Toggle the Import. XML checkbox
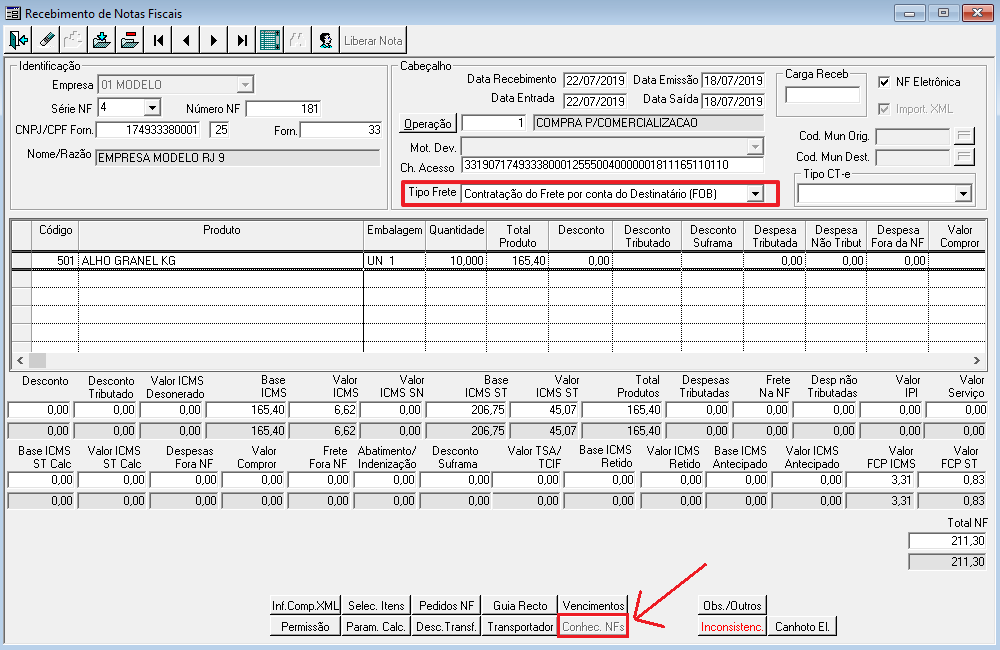This screenshot has height=650, width=1000. point(884,109)
